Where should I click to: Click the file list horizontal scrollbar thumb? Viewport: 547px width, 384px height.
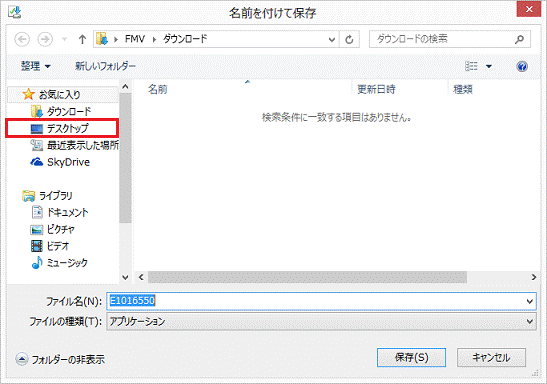click(x=307, y=277)
